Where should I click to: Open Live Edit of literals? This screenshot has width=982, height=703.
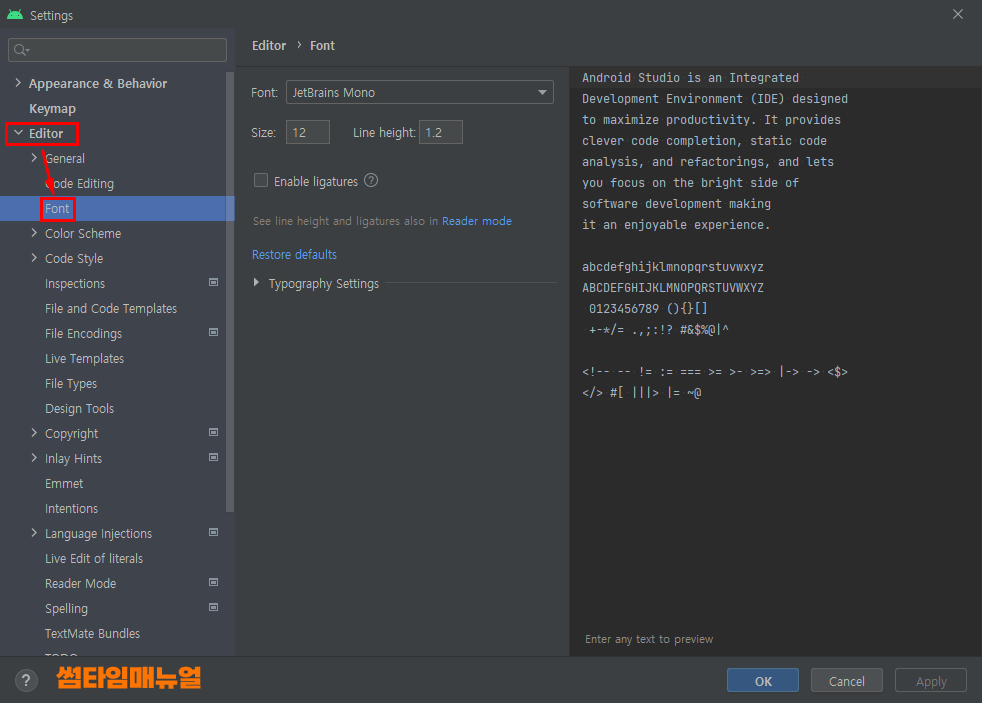[94, 559]
